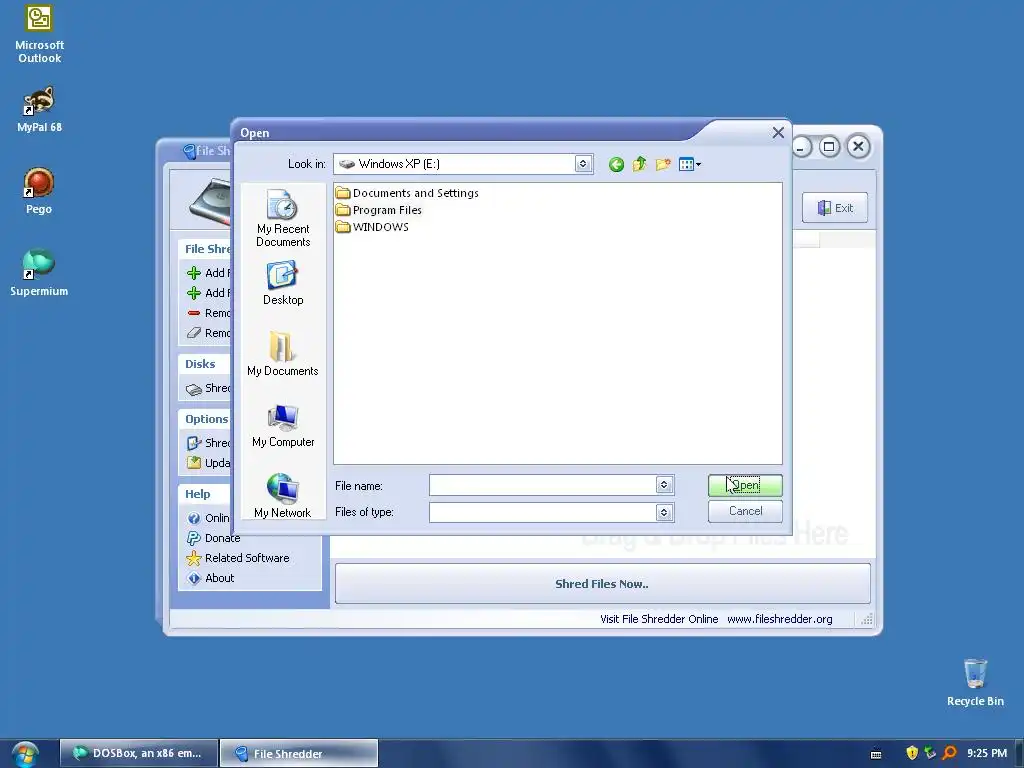1024x768 pixels.
Task: Open Supermium desktop shortcut
Action: click(x=39, y=272)
